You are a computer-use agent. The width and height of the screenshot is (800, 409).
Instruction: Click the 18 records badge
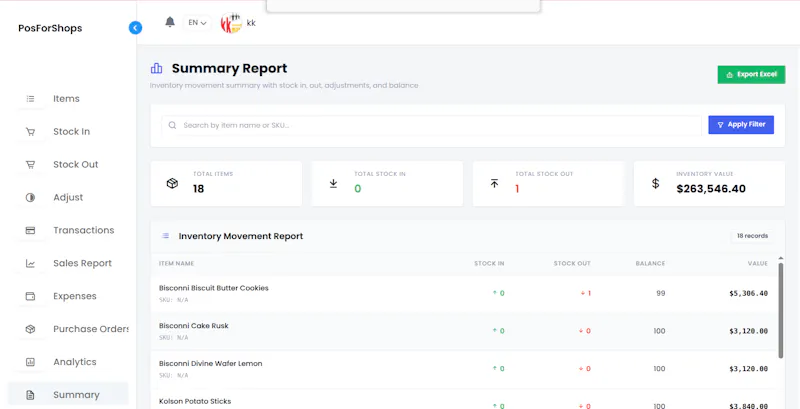(752, 236)
